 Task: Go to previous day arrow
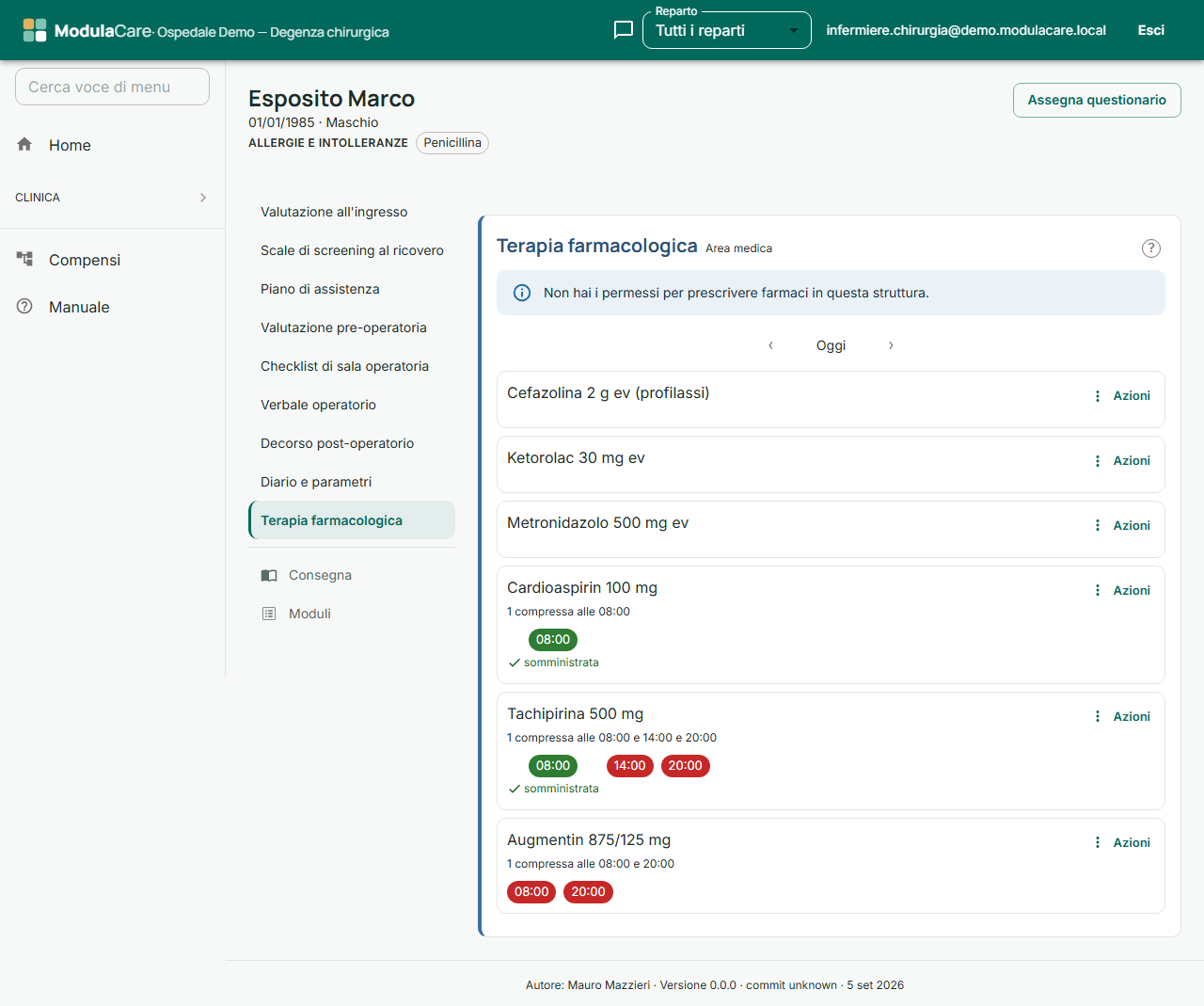point(770,345)
